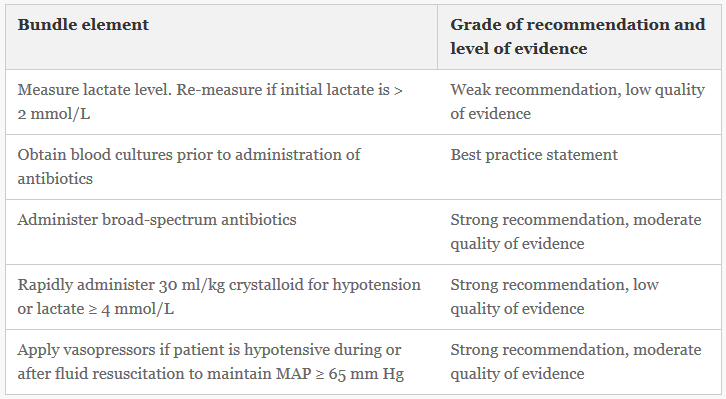Click the text "2 mmol/L" in the first row
726x399 pixels.
point(54,114)
